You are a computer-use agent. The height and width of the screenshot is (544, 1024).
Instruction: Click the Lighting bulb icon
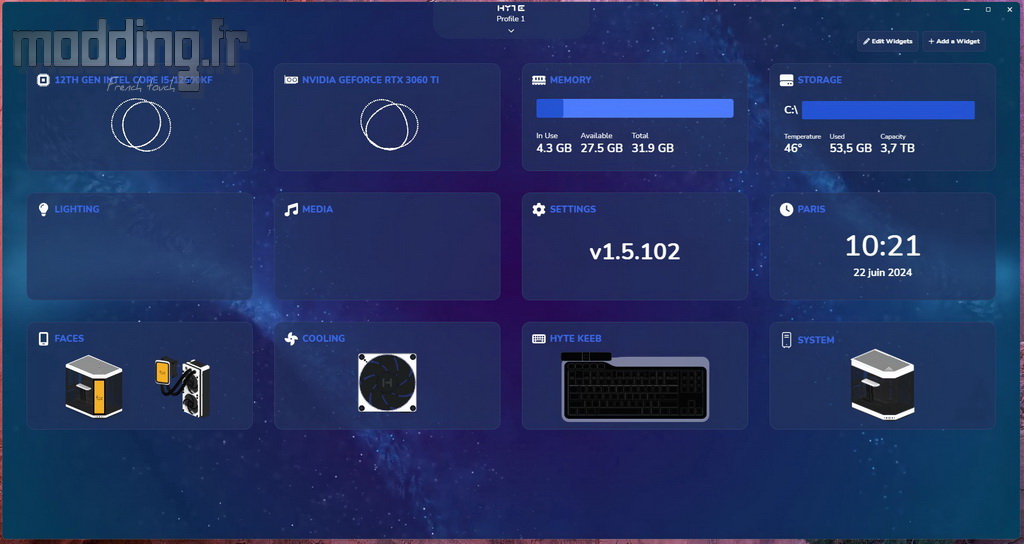coord(43,209)
